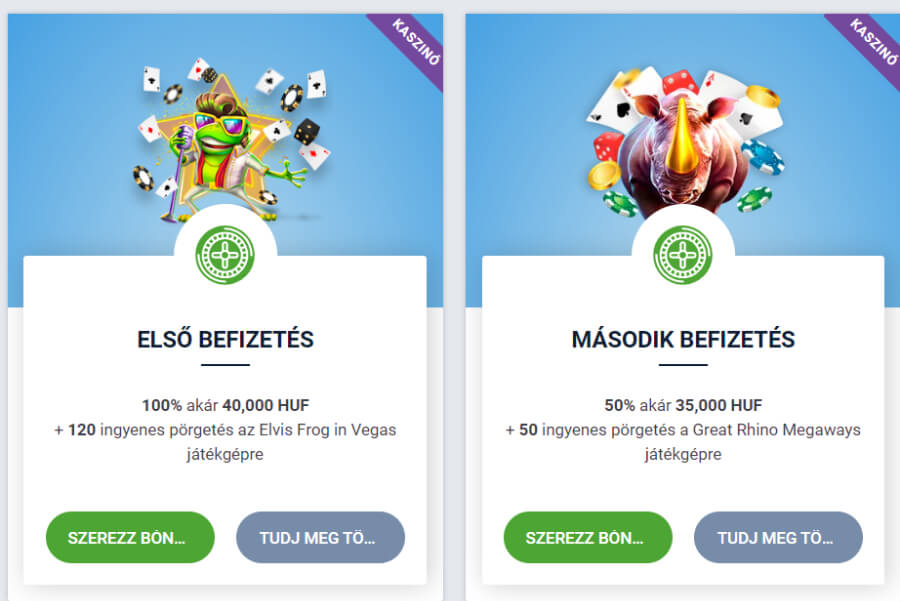Image resolution: width=900 pixels, height=601 pixels.
Task: Click the Great Rhino Megaways free spins text
Action: pyautogui.click(x=683, y=441)
